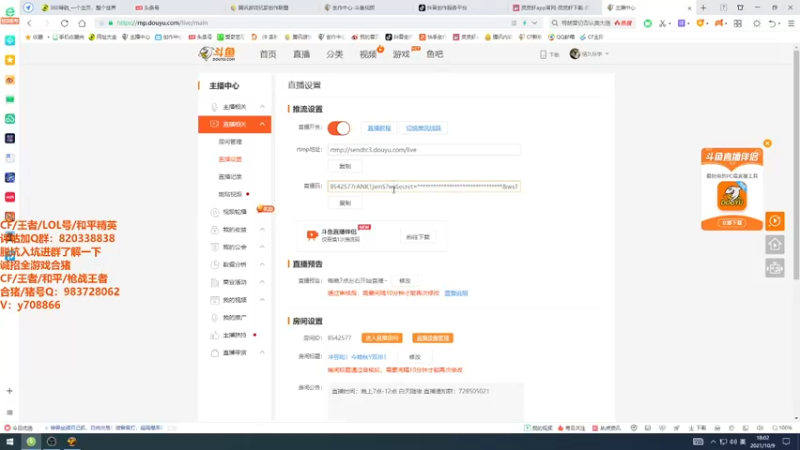Select 直播设置 in the sidebar
The image size is (800, 450).
click(230, 159)
